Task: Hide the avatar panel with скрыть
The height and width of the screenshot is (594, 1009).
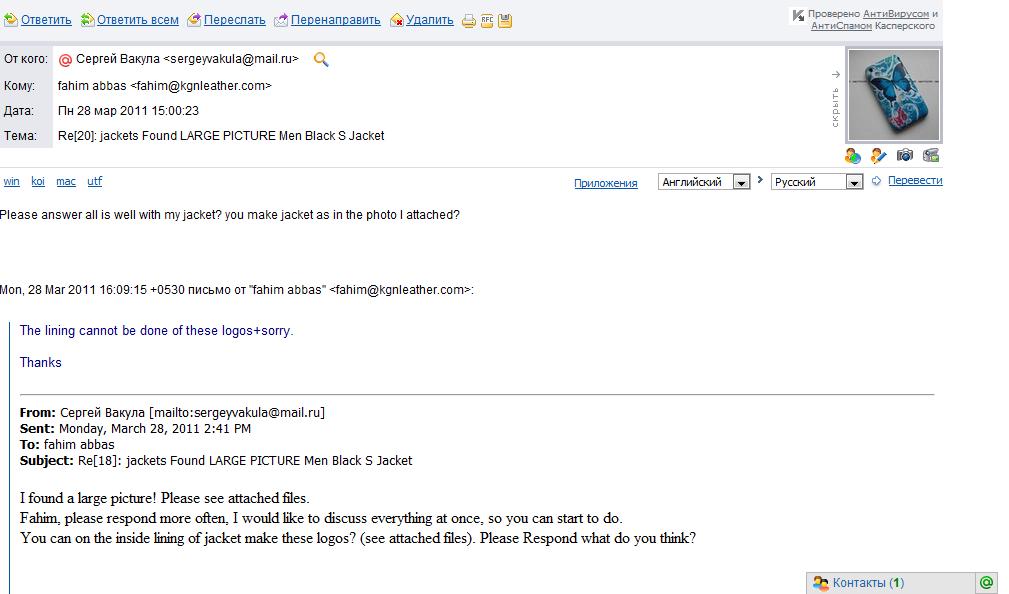Action: [x=835, y=100]
